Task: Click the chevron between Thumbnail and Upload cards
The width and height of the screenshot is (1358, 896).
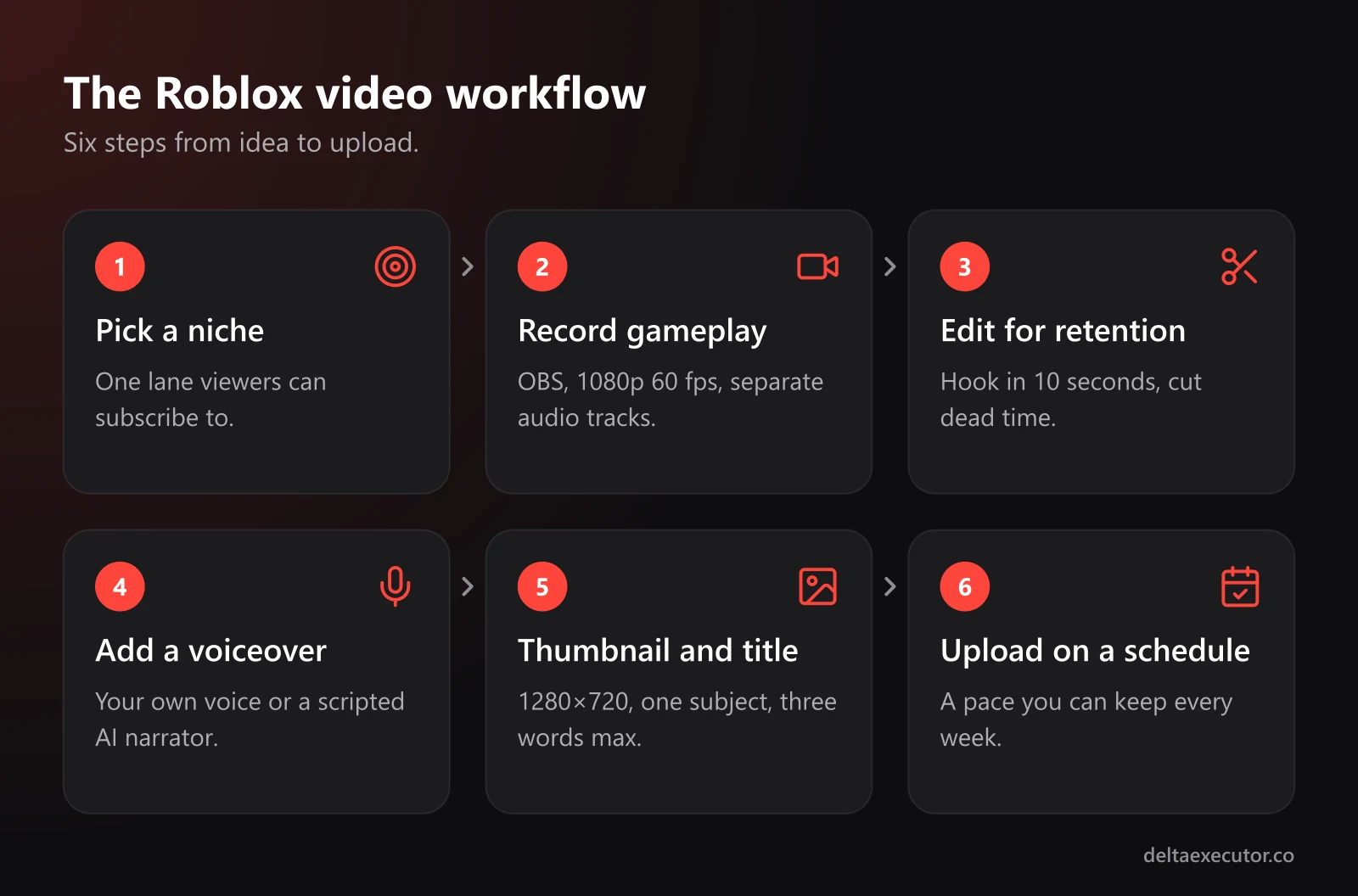Action: point(890,586)
